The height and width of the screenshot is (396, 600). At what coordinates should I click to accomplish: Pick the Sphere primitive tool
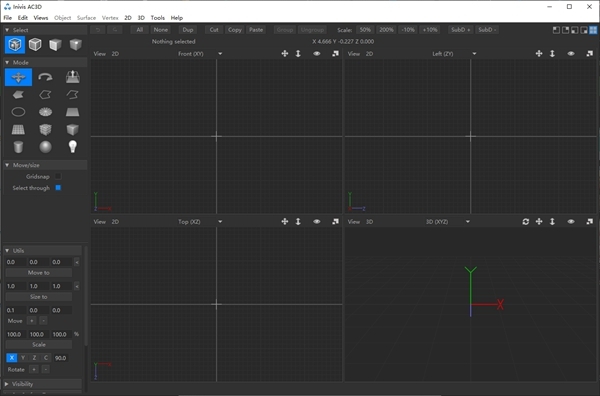coord(45,147)
